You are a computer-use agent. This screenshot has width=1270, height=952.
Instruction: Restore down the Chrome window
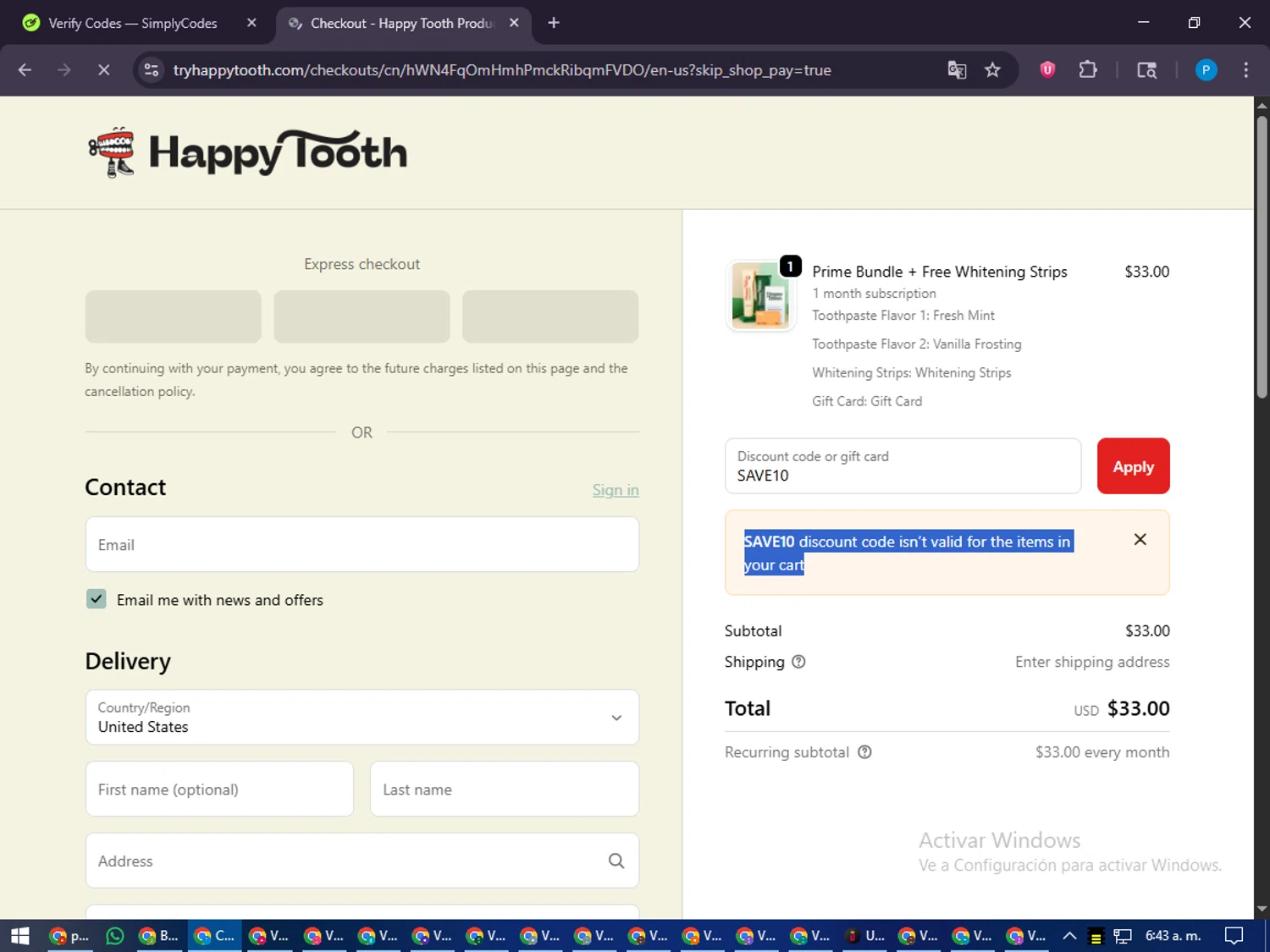click(x=1194, y=23)
